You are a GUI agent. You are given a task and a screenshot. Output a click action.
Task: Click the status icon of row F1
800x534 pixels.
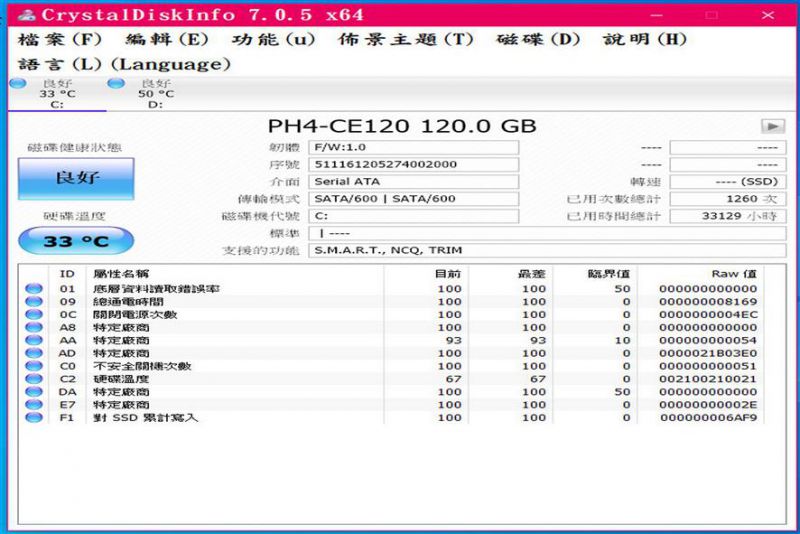pos(34,417)
